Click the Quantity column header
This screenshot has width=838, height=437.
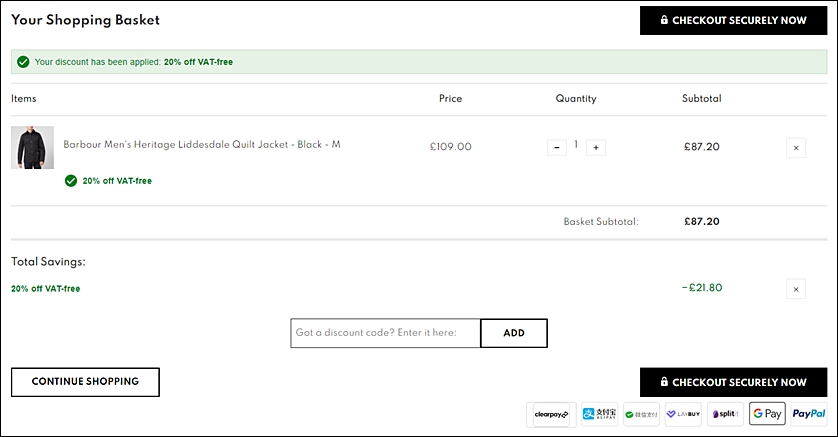pyautogui.click(x=576, y=98)
